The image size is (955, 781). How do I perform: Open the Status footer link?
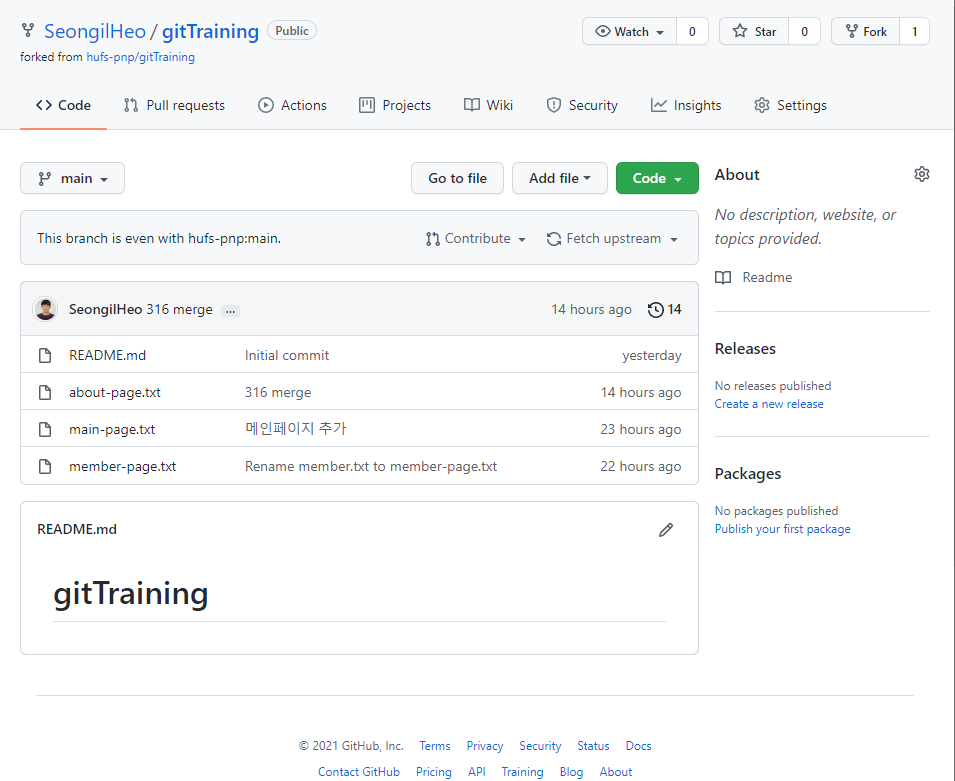click(x=593, y=746)
